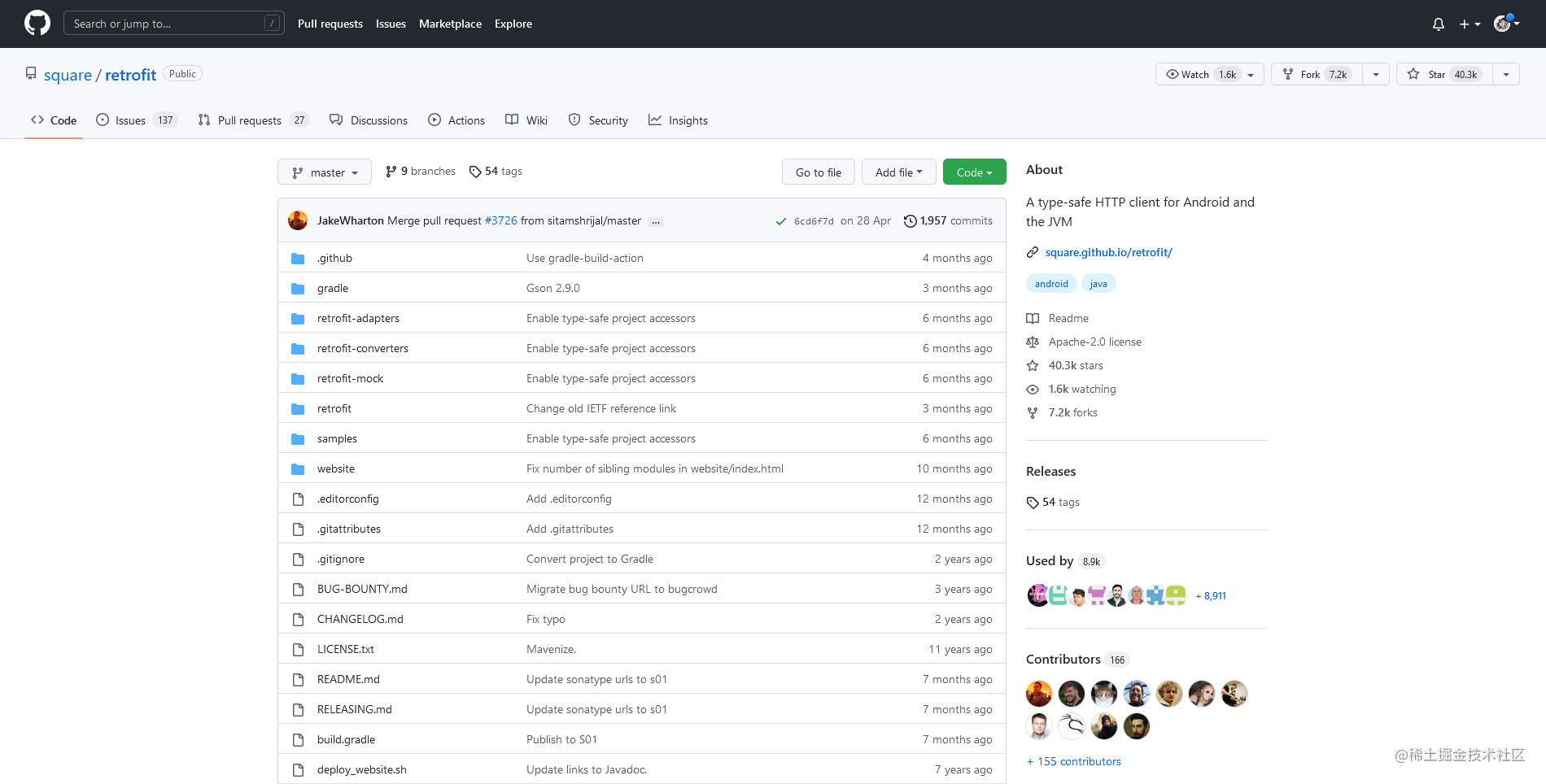Open commit hash 6cd6f7d

pyautogui.click(x=814, y=221)
